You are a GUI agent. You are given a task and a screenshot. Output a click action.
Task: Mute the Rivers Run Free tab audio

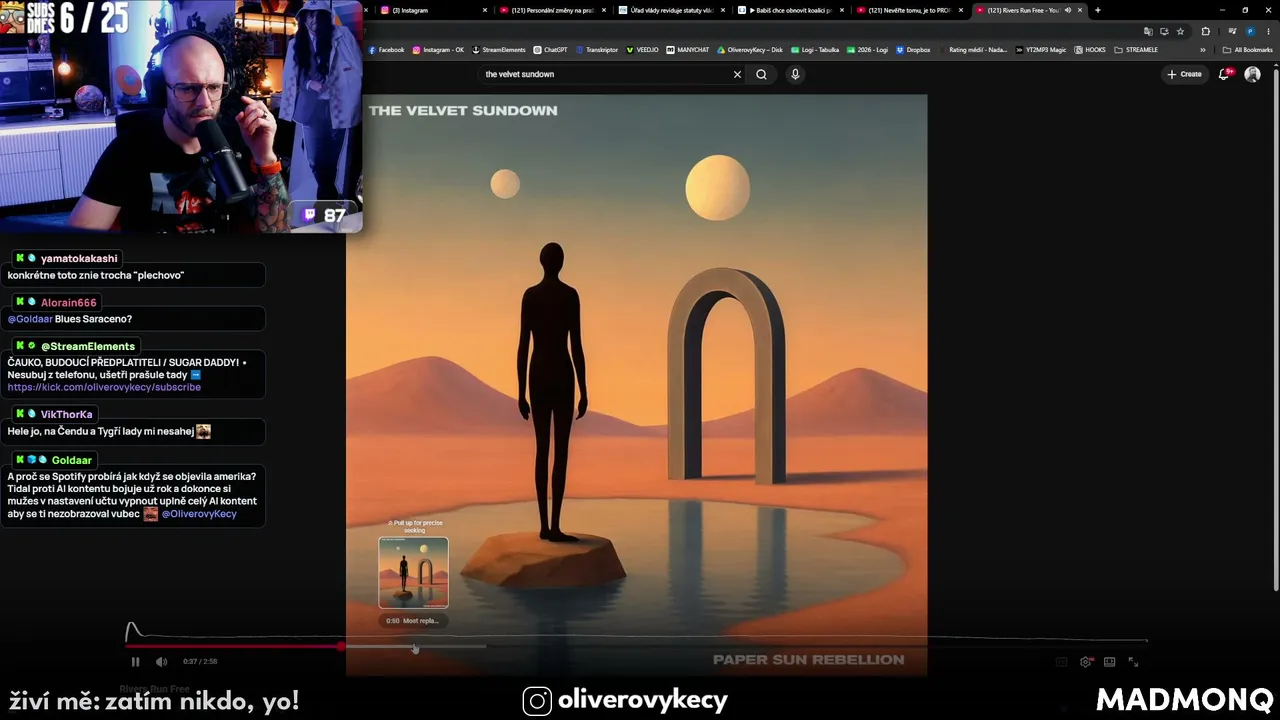coord(1068,10)
